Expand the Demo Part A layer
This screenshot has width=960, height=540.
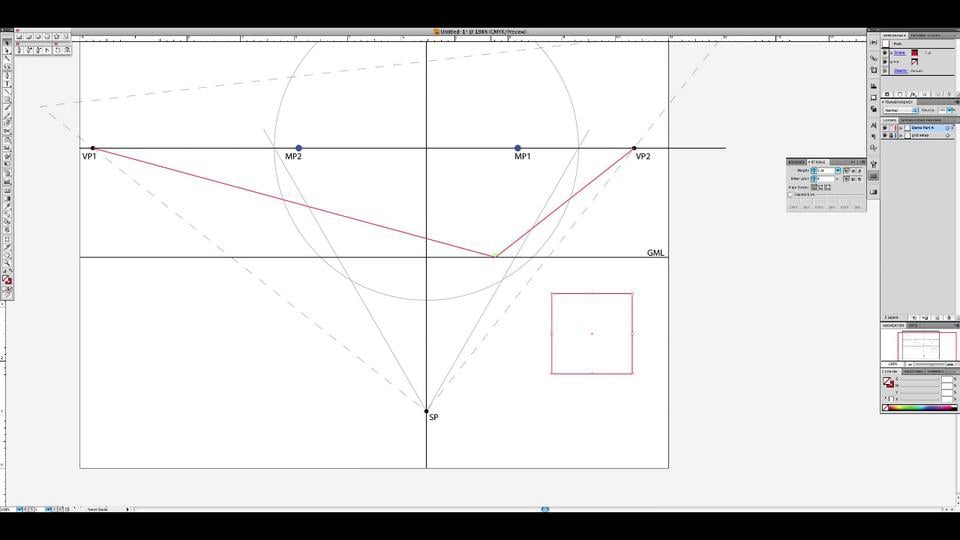coord(901,127)
